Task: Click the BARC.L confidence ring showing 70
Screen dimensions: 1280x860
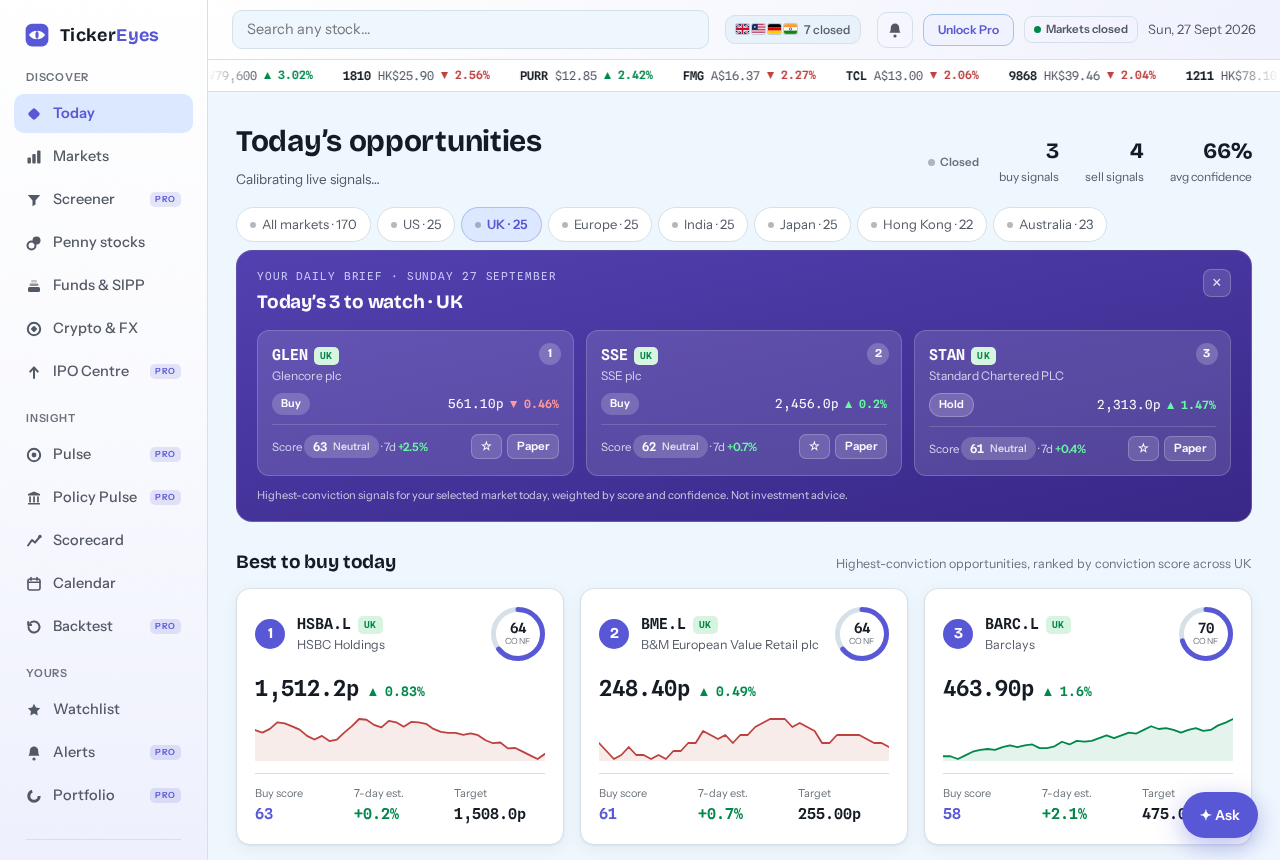Action: [1206, 634]
